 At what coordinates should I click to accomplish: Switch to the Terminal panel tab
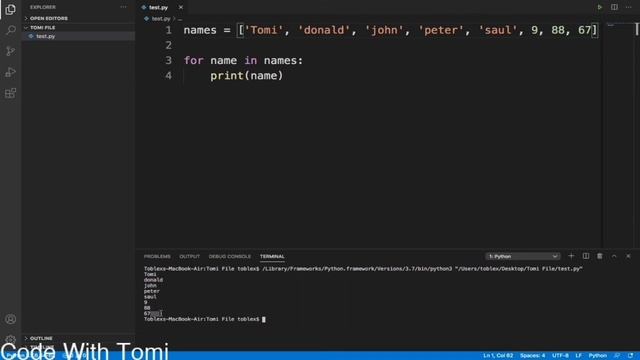tap(272, 256)
